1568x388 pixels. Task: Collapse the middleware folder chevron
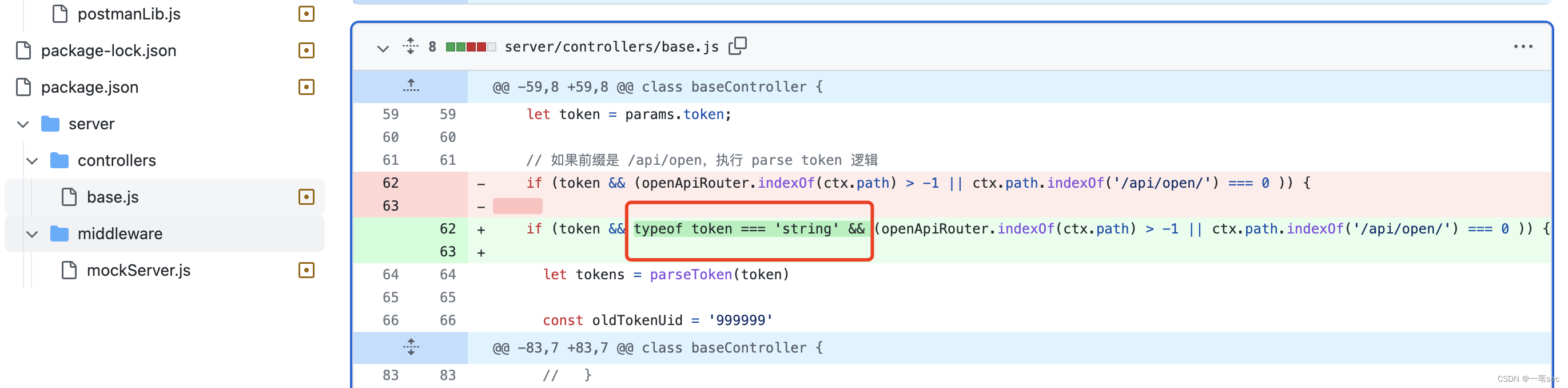[32, 233]
